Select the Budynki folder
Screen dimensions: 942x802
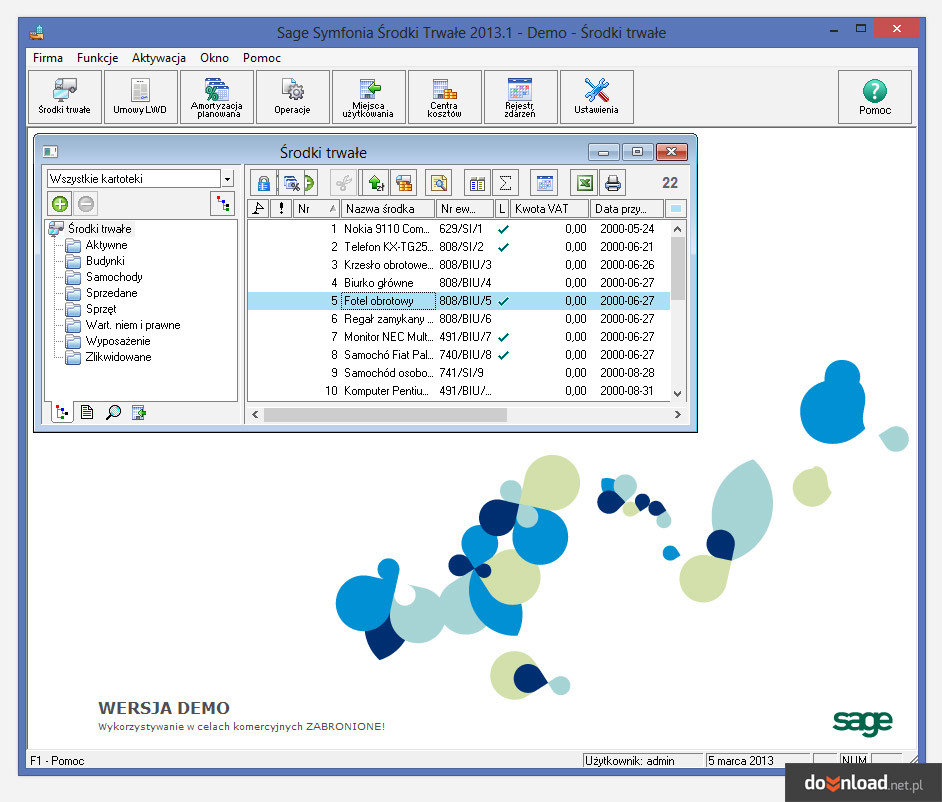(x=105, y=261)
